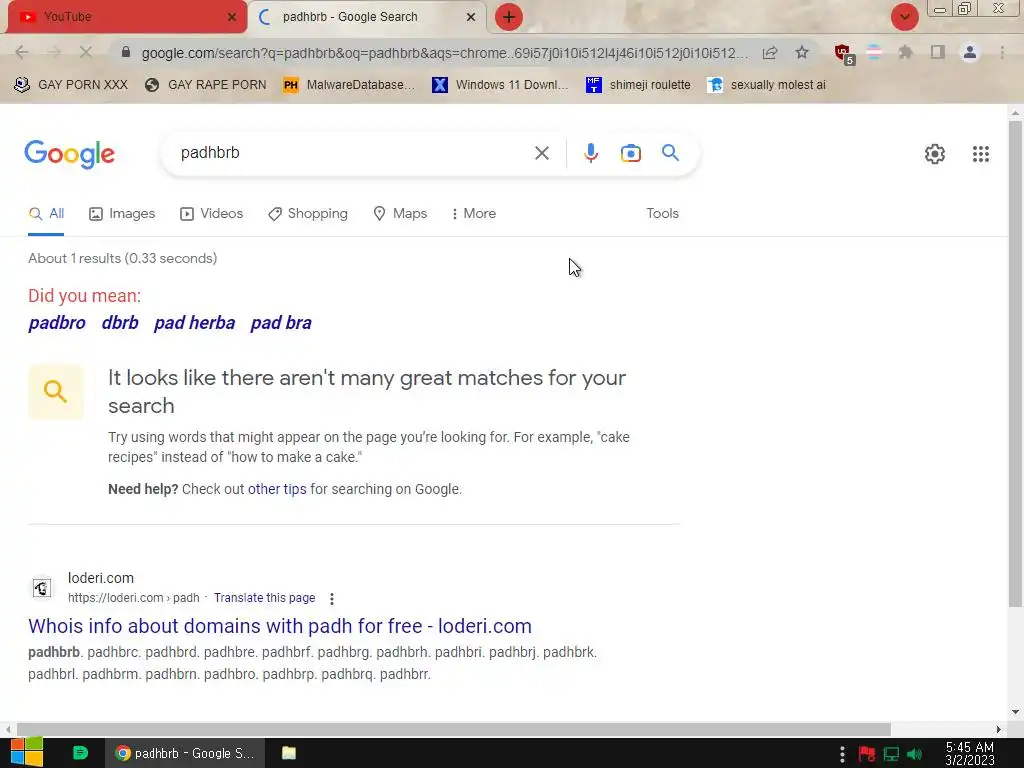Clear the Google search query
Viewport: 1024px width, 768px height.
[x=541, y=153]
